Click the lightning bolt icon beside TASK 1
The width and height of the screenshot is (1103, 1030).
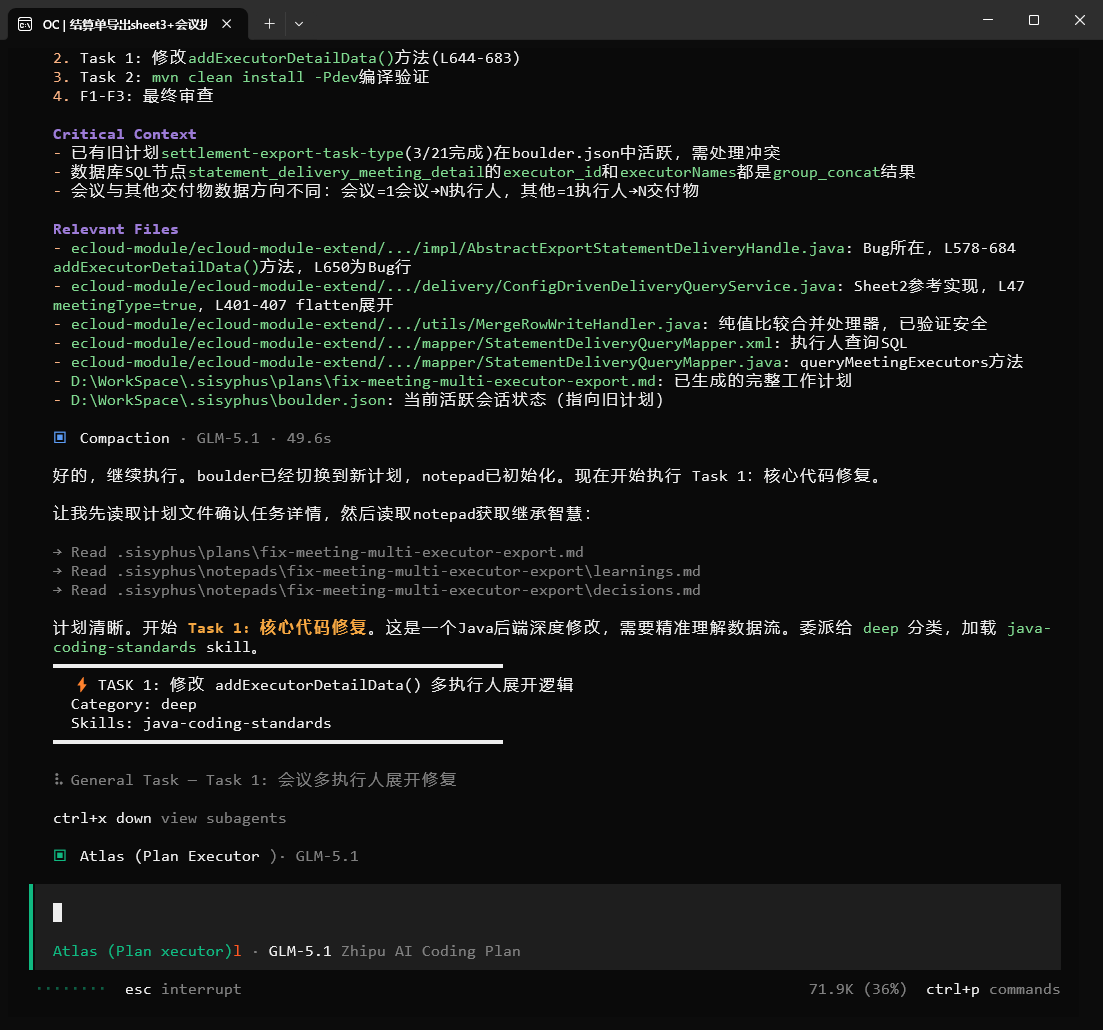point(82,685)
